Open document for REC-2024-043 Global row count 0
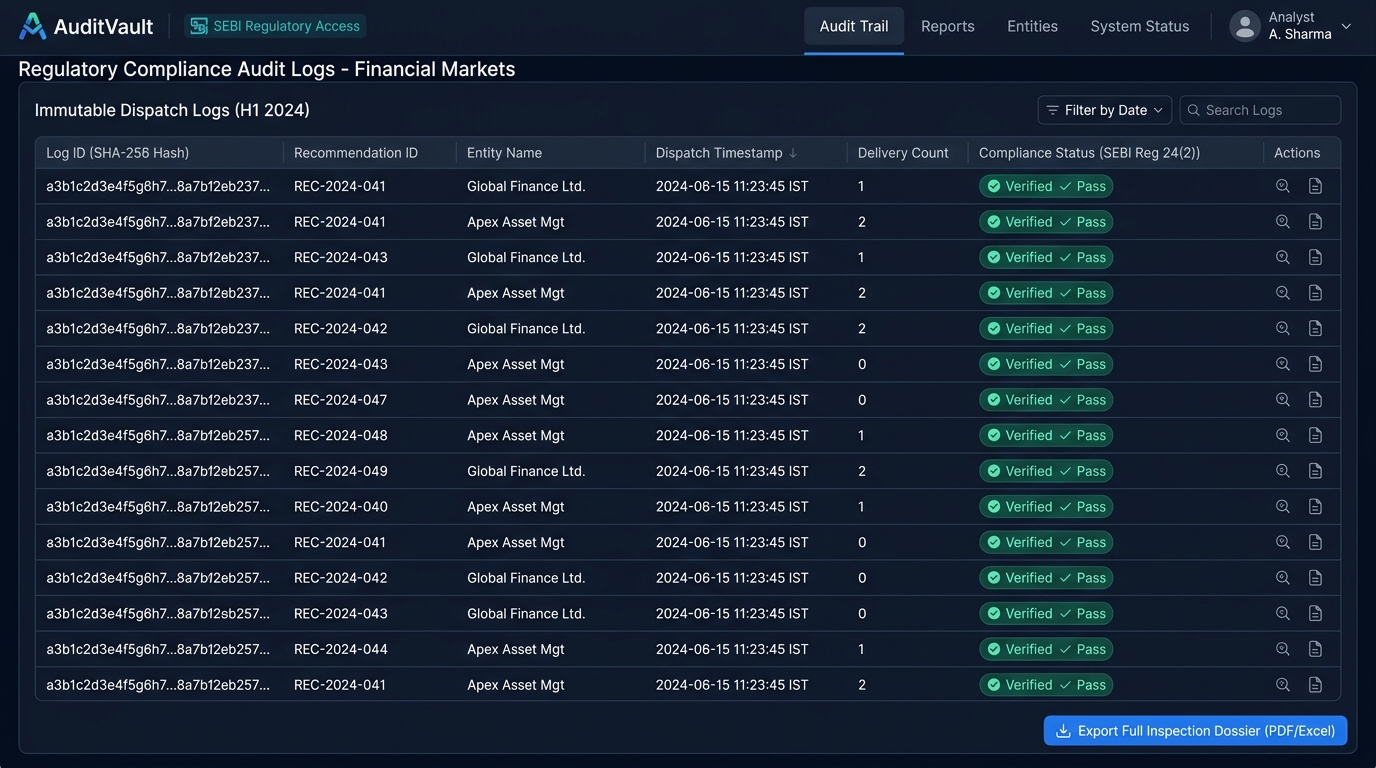This screenshot has height=768, width=1376. 1315,613
